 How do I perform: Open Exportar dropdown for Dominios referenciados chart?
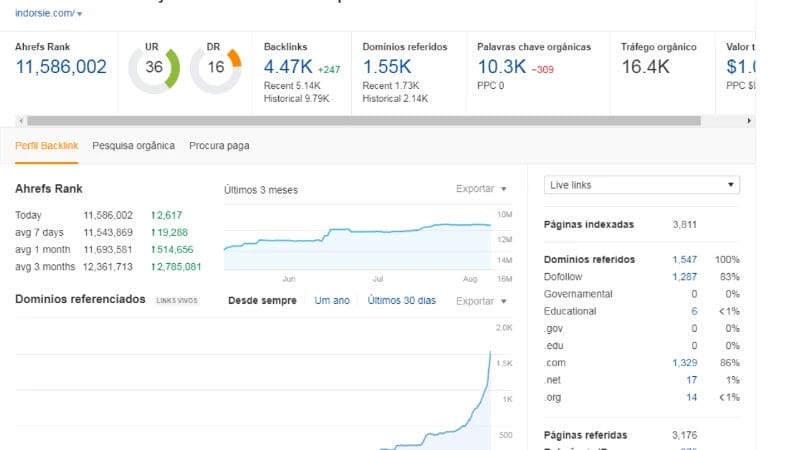tap(481, 301)
